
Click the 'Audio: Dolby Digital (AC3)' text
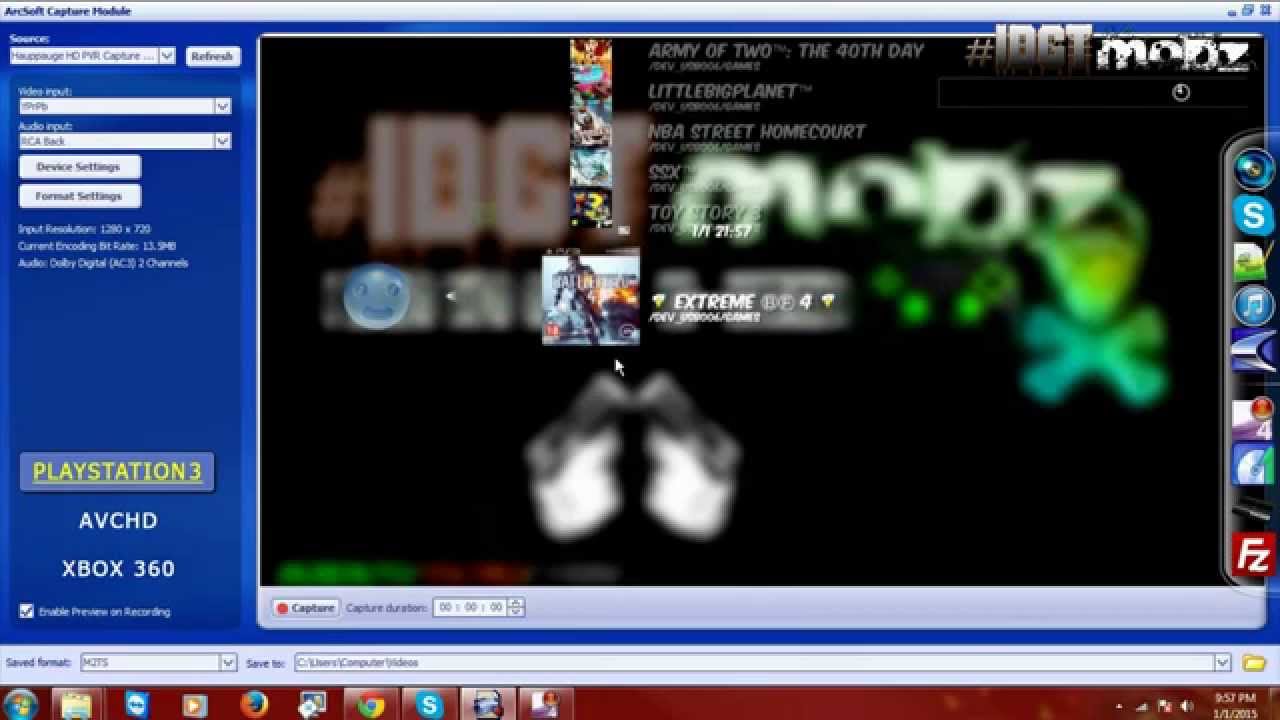(103, 263)
